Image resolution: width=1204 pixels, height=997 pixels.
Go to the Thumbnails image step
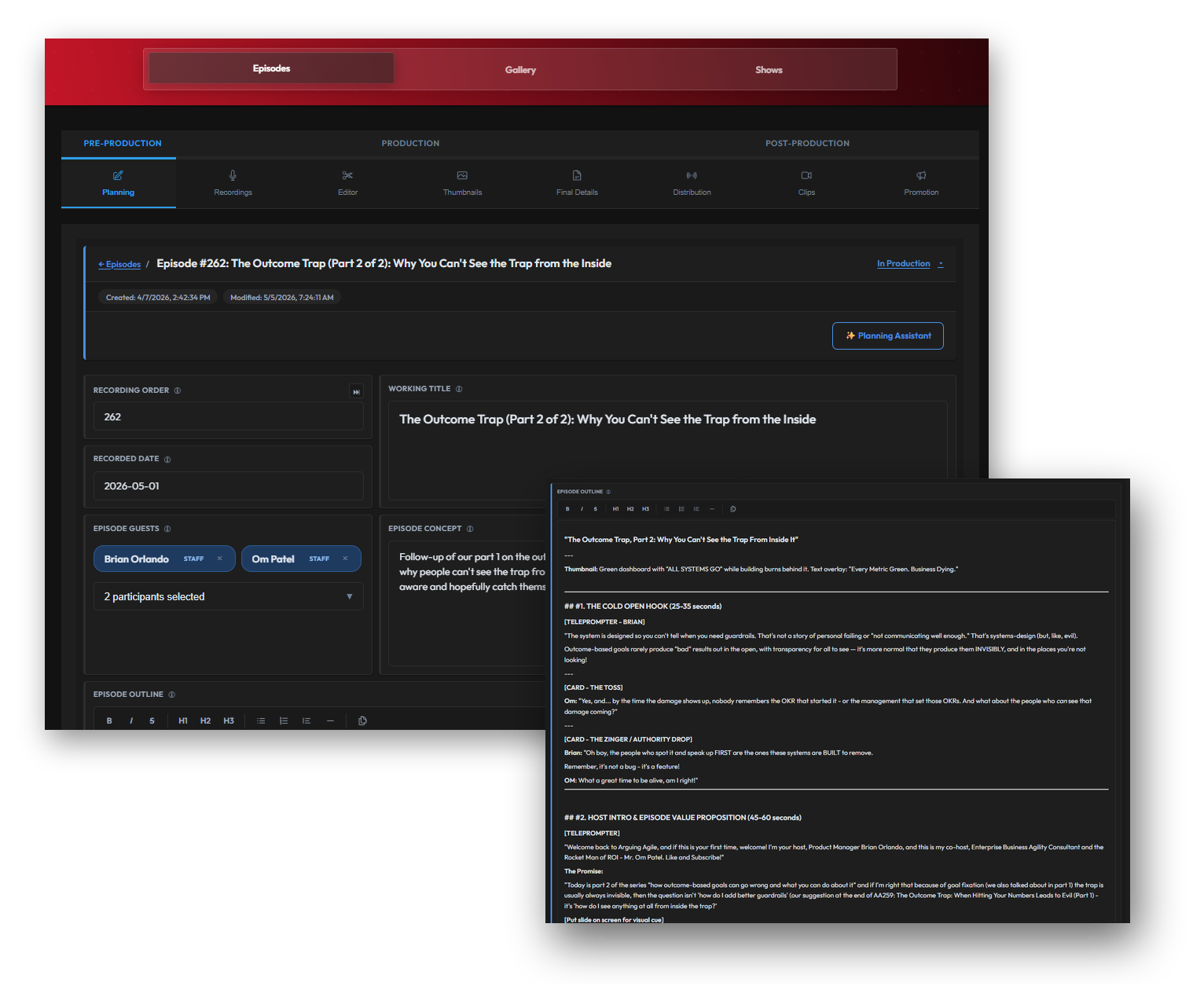coord(462,183)
